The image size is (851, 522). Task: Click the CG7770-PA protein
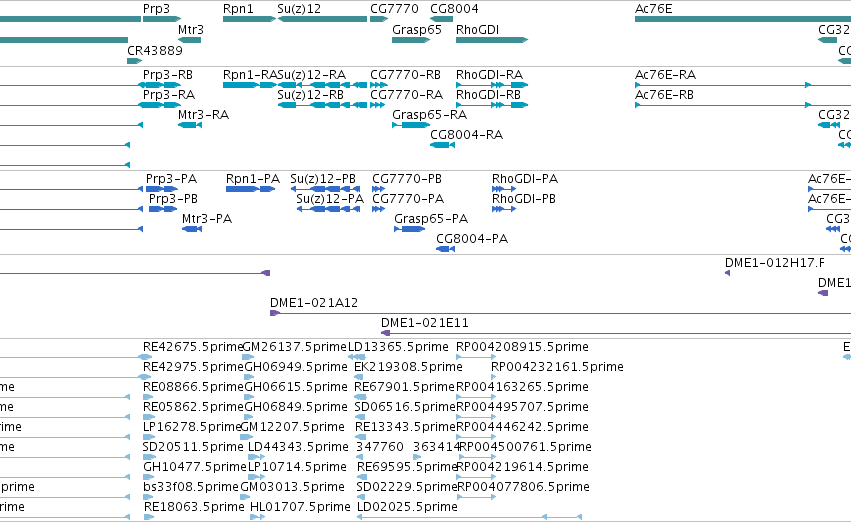378,209
